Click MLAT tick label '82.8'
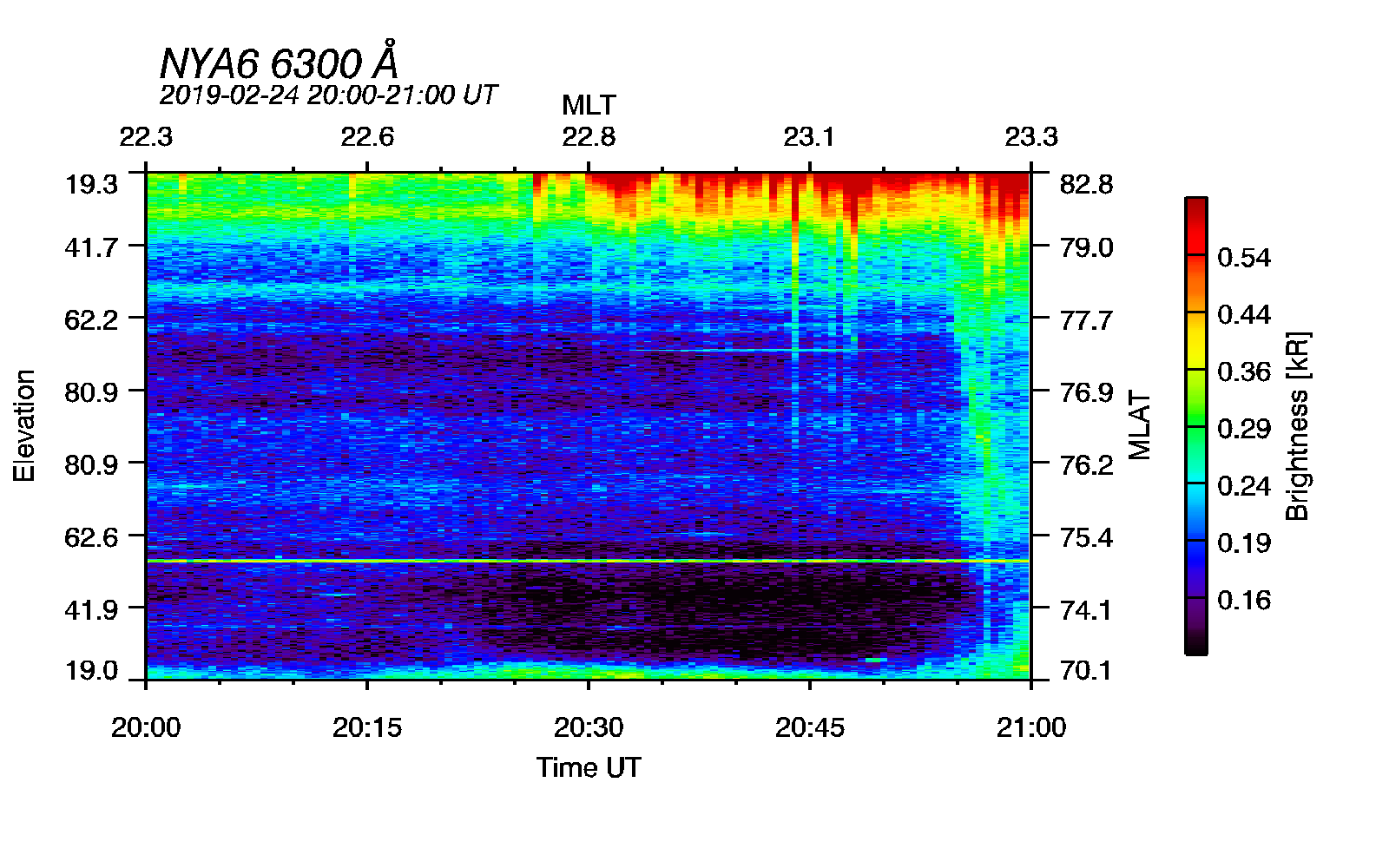Screen dimensions: 1389x868 1086,184
